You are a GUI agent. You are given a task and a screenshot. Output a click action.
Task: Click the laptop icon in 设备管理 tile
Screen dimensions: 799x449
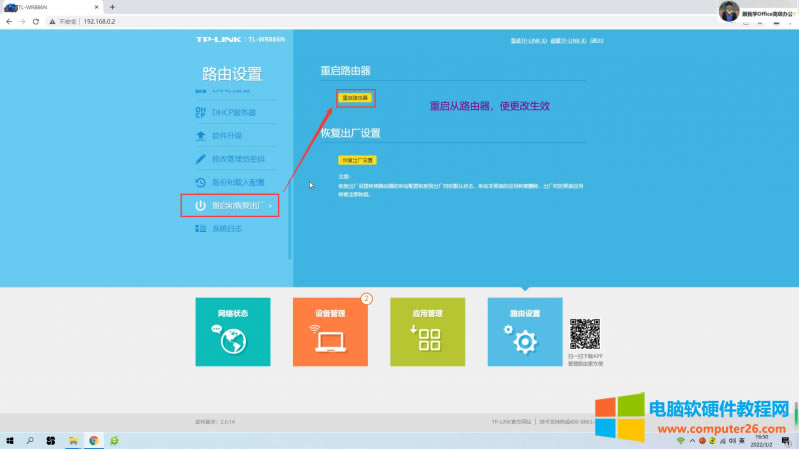point(330,342)
